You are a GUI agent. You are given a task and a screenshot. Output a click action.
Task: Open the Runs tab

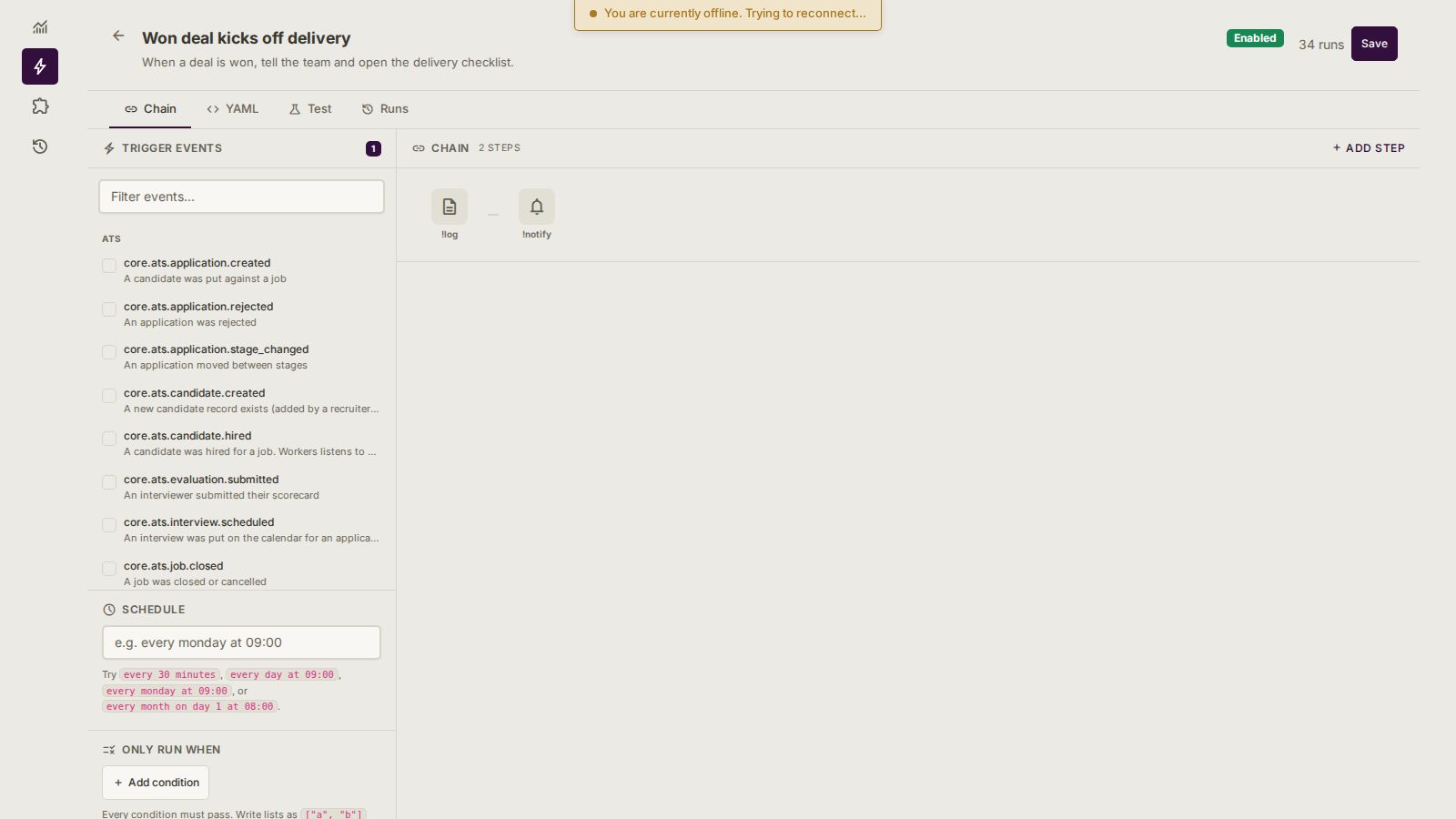(385, 109)
